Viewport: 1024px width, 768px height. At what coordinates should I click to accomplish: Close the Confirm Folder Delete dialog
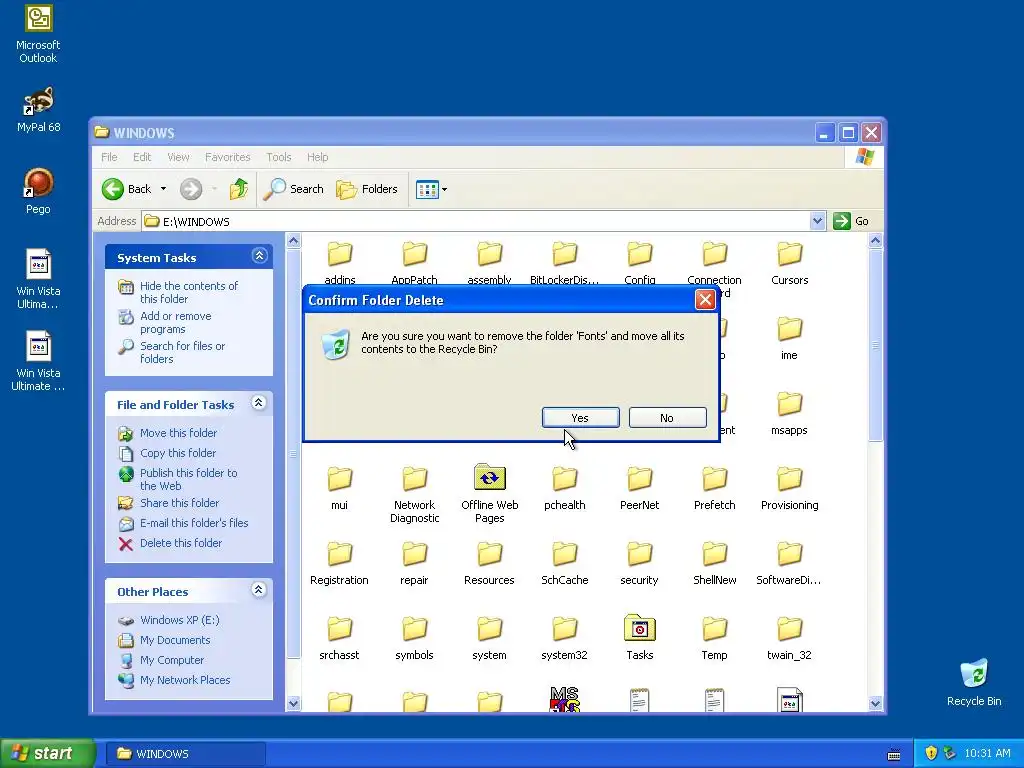point(705,300)
